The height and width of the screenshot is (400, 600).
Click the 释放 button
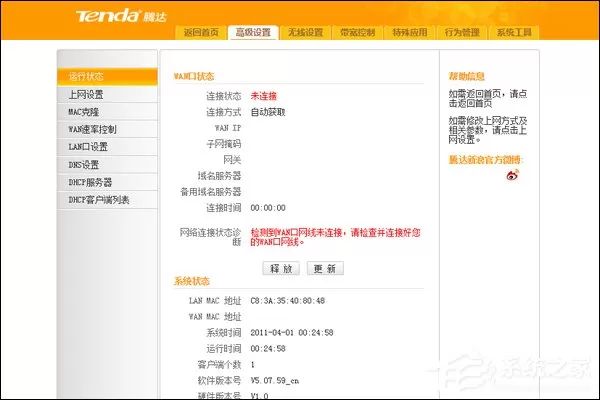pyautogui.click(x=281, y=268)
